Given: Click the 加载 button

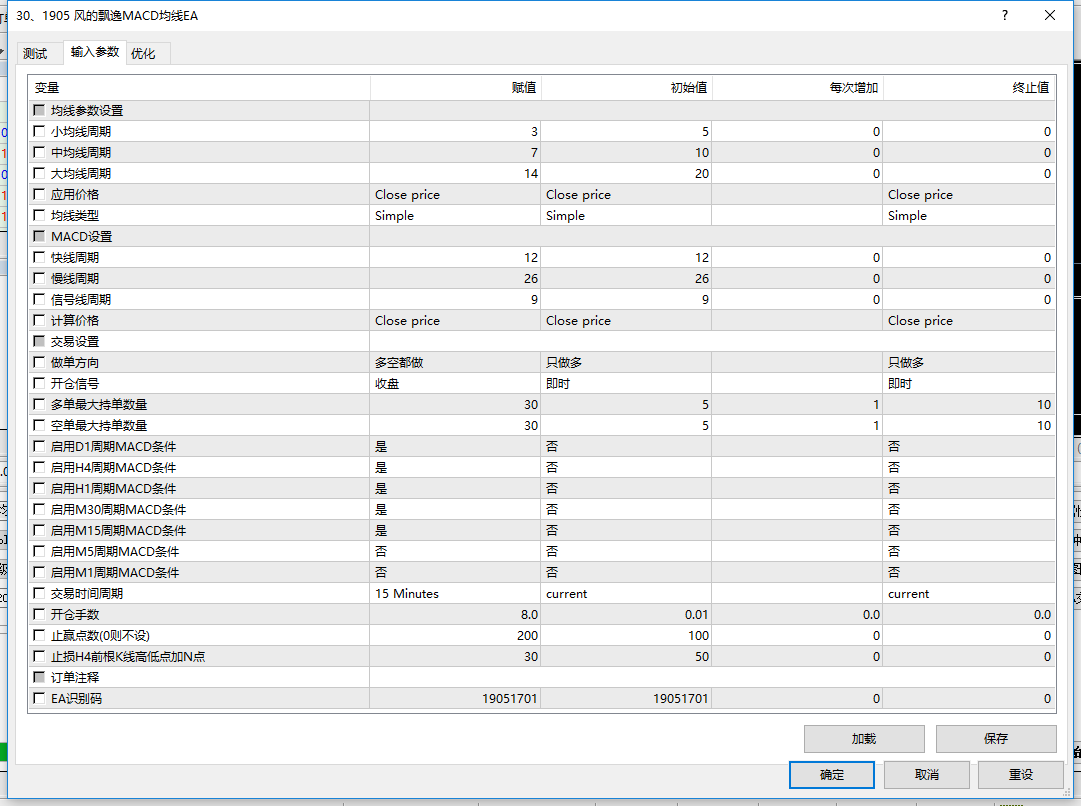Looking at the screenshot, I should pyautogui.click(x=864, y=738).
